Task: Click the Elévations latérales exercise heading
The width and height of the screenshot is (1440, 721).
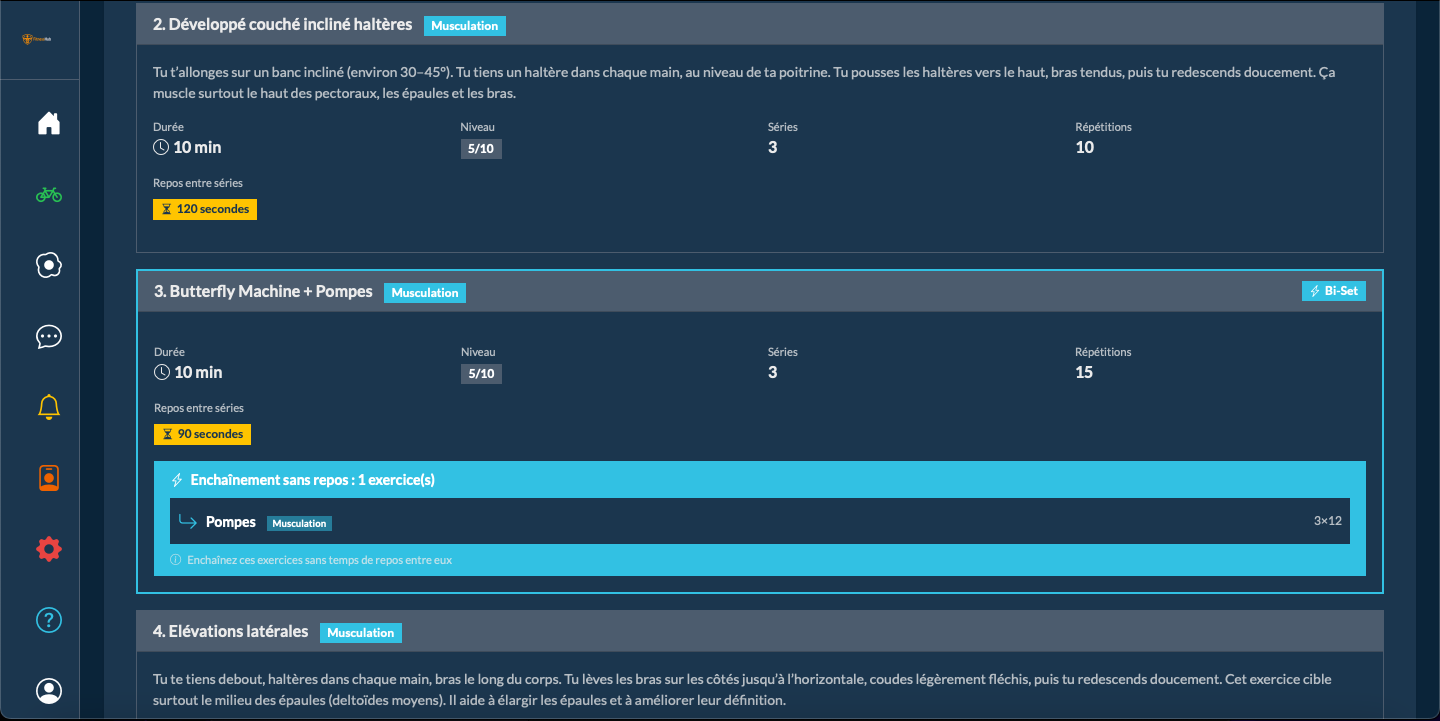Action: [230, 632]
